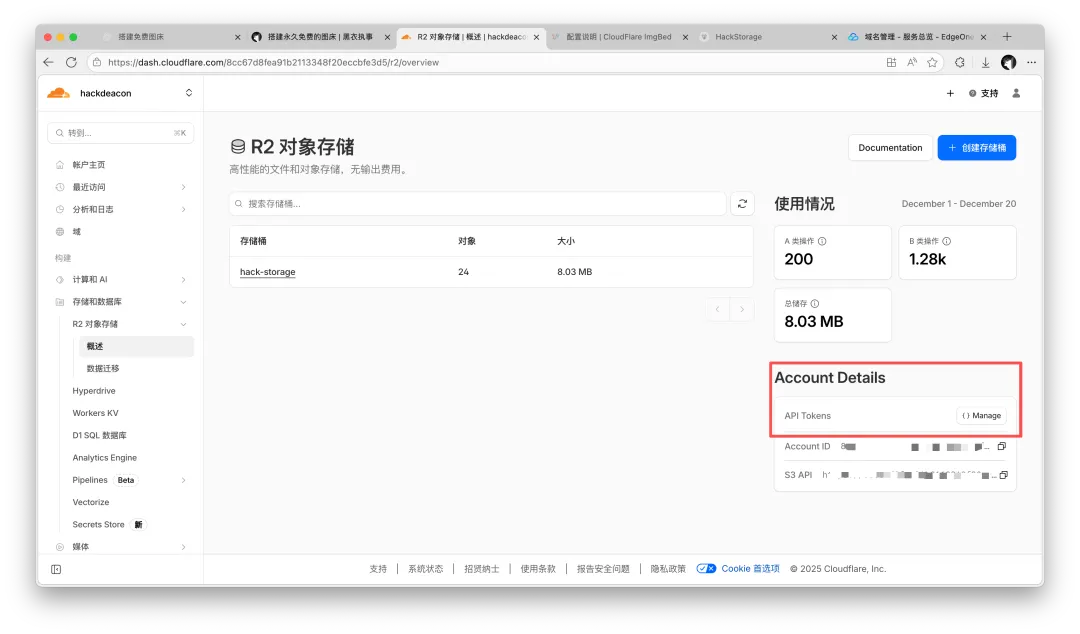Select 概述 under R2
The height and width of the screenshot is (634, 1080).
pos(136,346)
